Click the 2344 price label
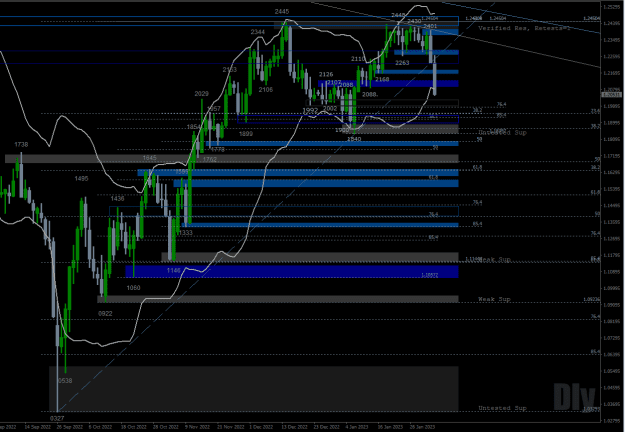This screenshot has height=432, width=625. tap(257, 32)
